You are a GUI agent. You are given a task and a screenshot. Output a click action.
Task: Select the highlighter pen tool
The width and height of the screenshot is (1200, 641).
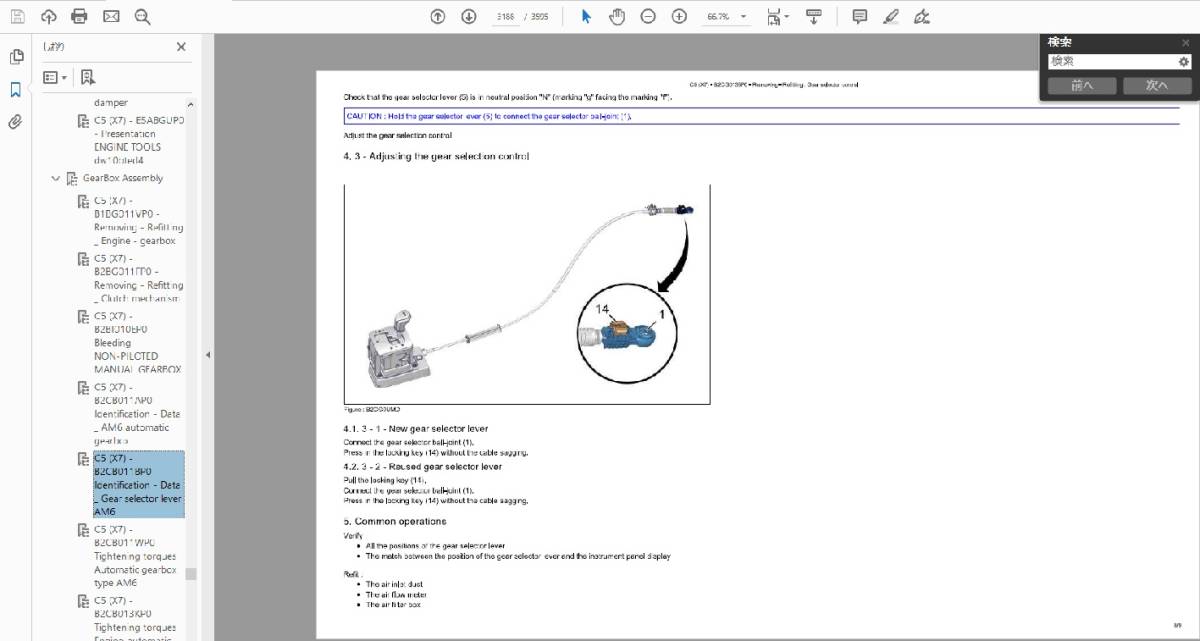click(890, 16)
